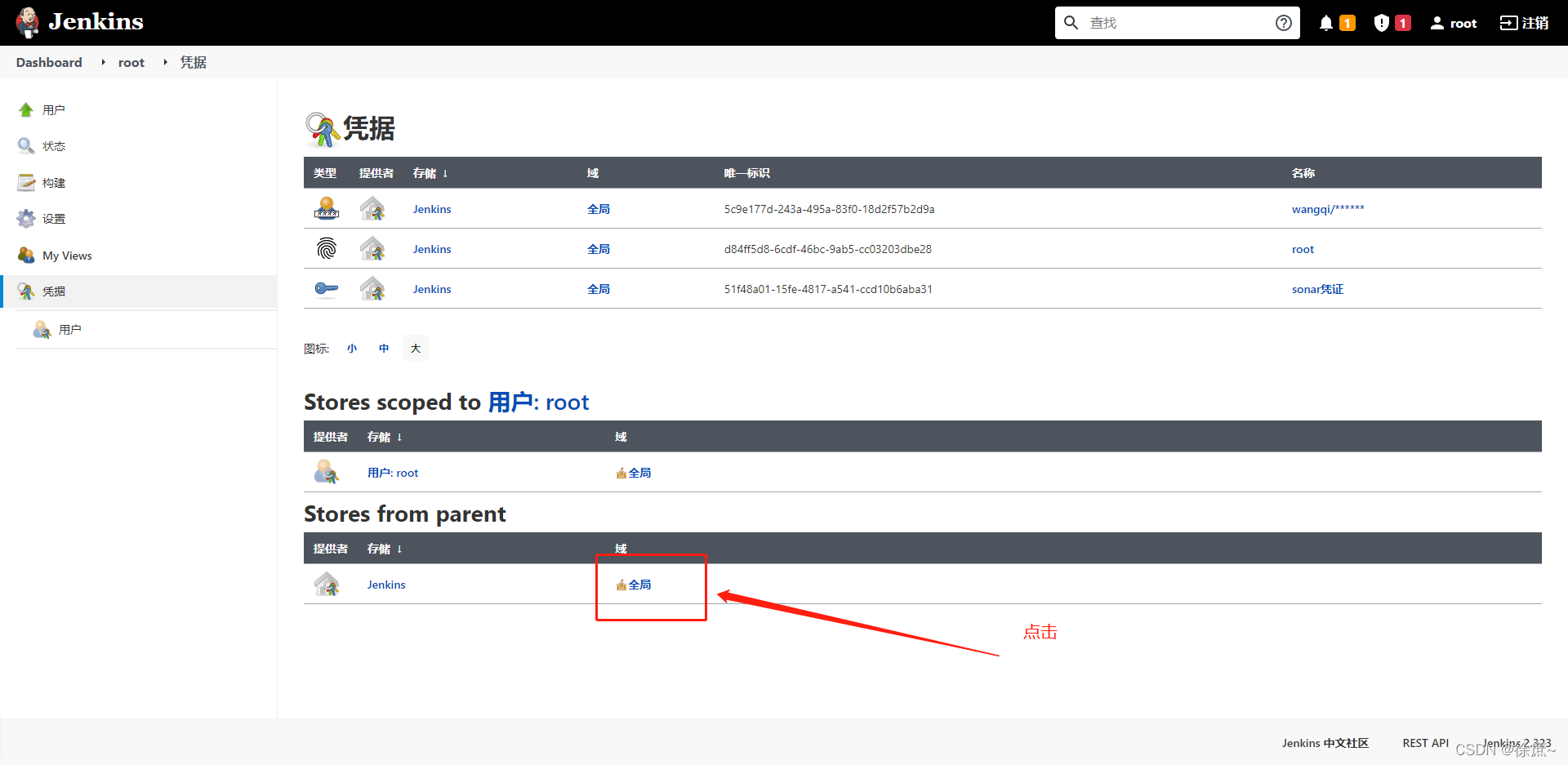Image resolution: width=1568 pixels, height=765 pixels.
Task: Click root in the breadcrumb bar
Action: pos(131,62)
